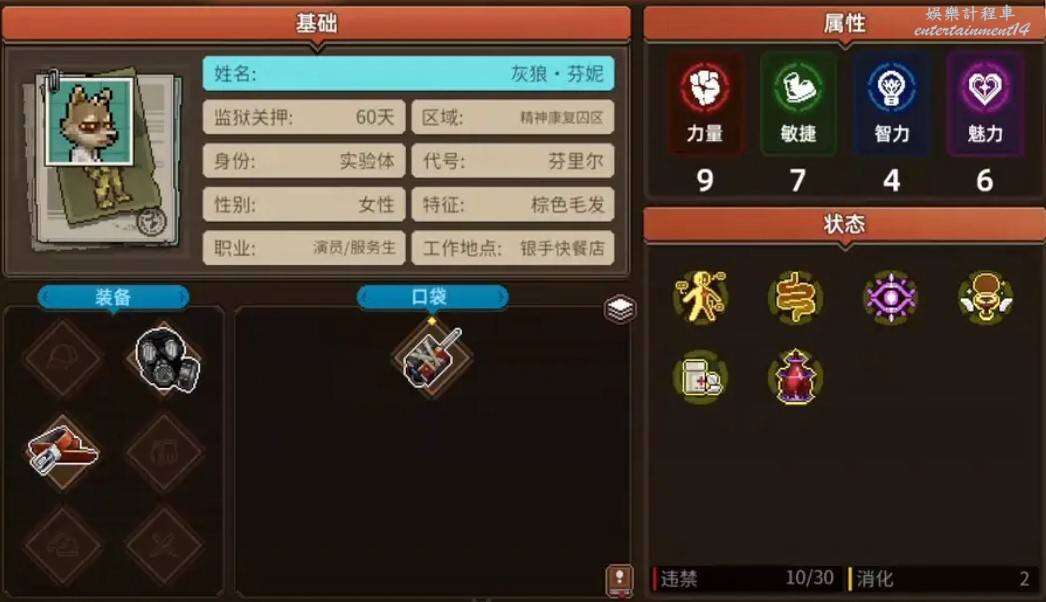Screen dimensions: 1046x602
Task: Click the red potion jar status icon
Action: (x=795, y=377)
